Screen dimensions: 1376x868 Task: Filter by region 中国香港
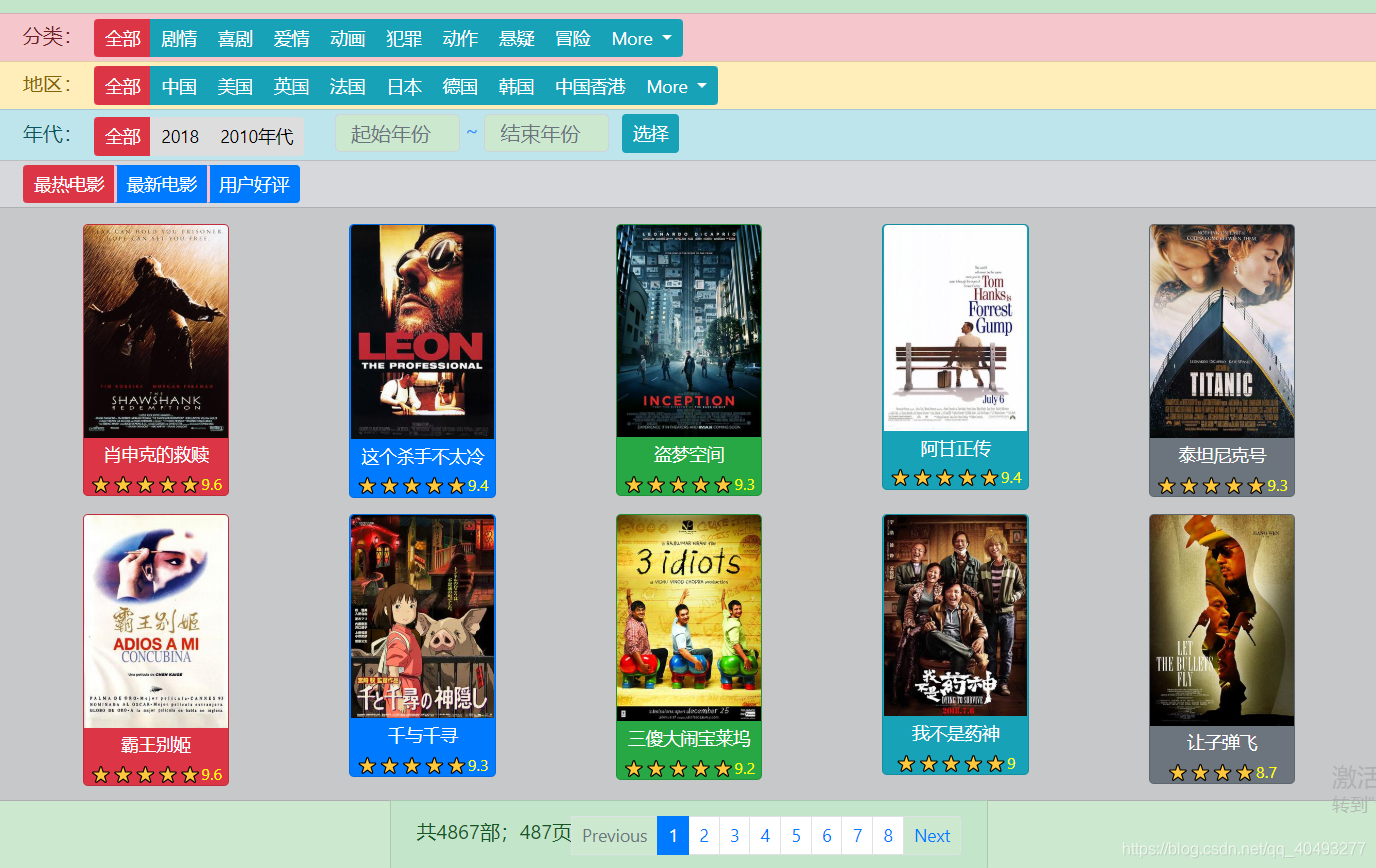click(590, 86)
